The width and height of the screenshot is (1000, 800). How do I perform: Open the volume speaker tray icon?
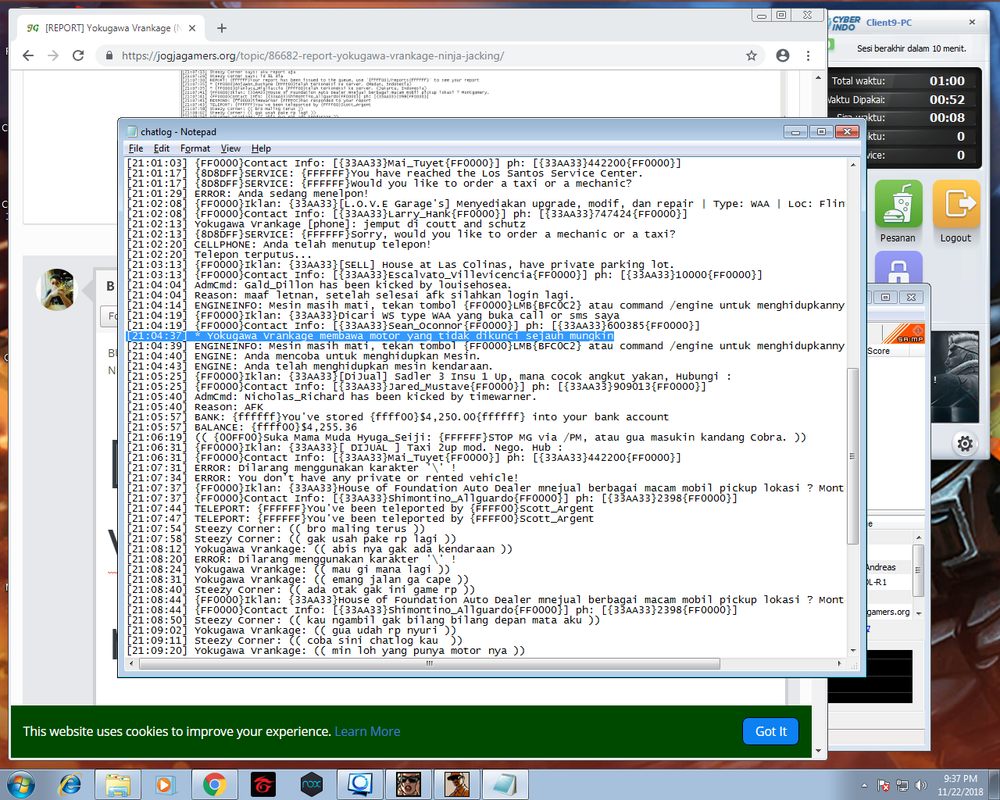coord(921,785)
